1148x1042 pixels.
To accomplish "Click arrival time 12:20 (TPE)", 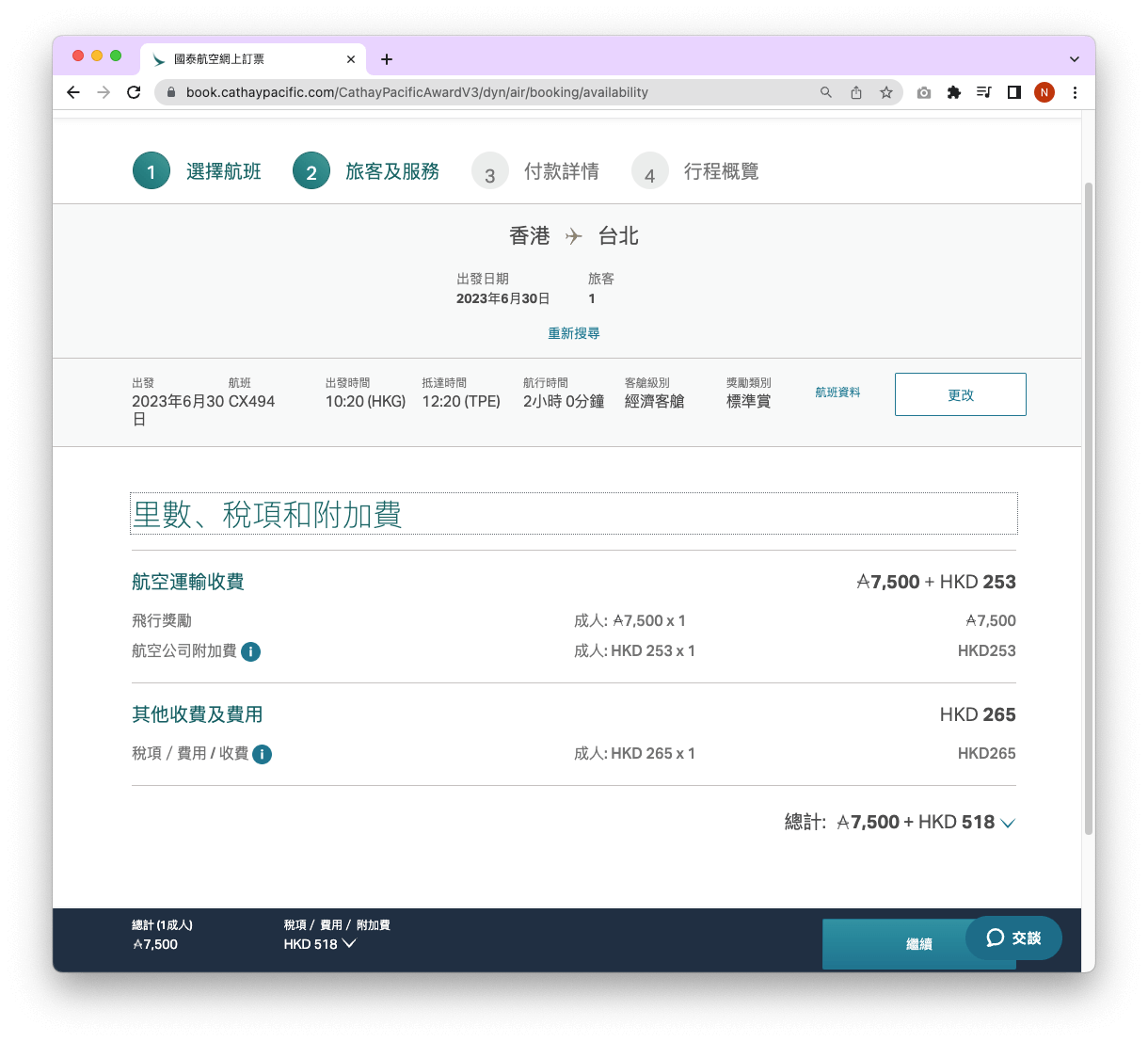I will point(461,401).
